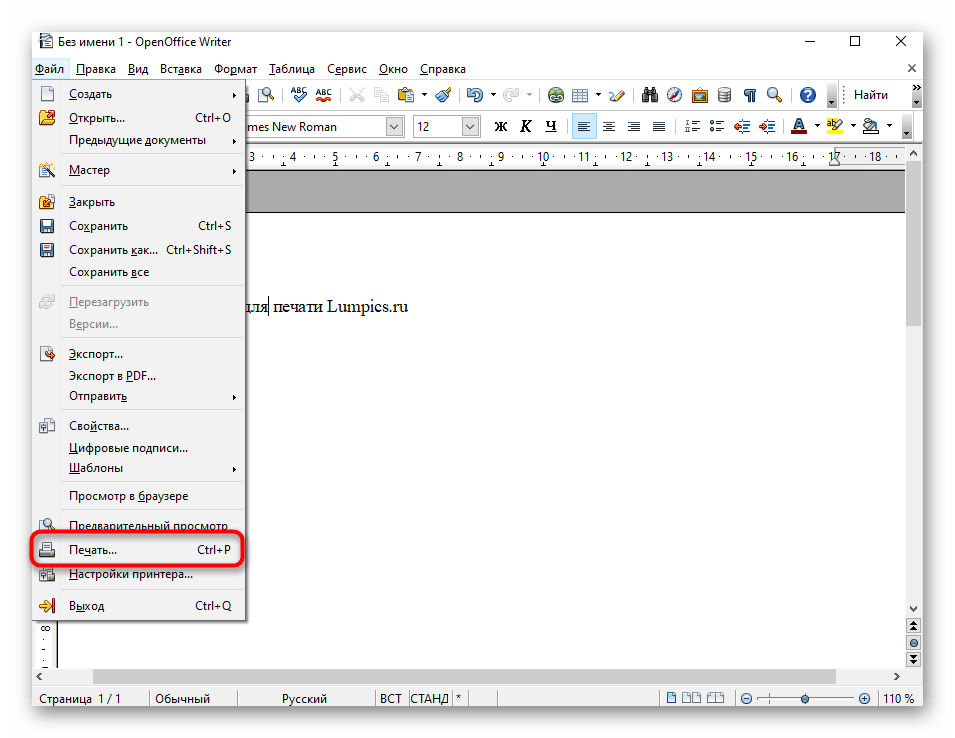The height and width of the screenshot is (738, 955).
Task: Click the zoom slider in status bar
Action: [807, 698]
